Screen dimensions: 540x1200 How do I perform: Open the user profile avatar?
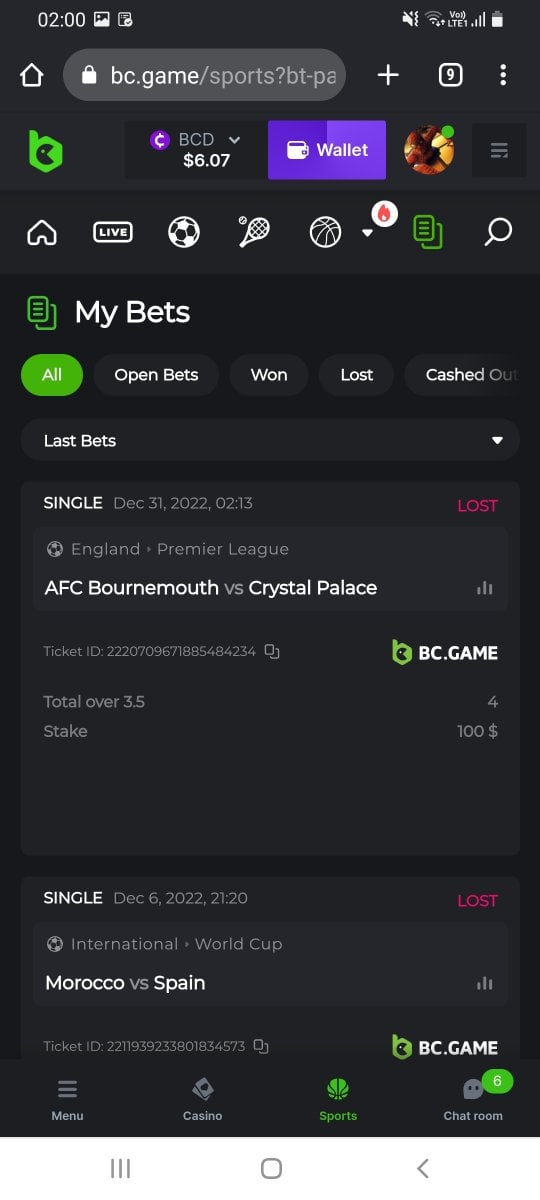(x=429, y=150)
